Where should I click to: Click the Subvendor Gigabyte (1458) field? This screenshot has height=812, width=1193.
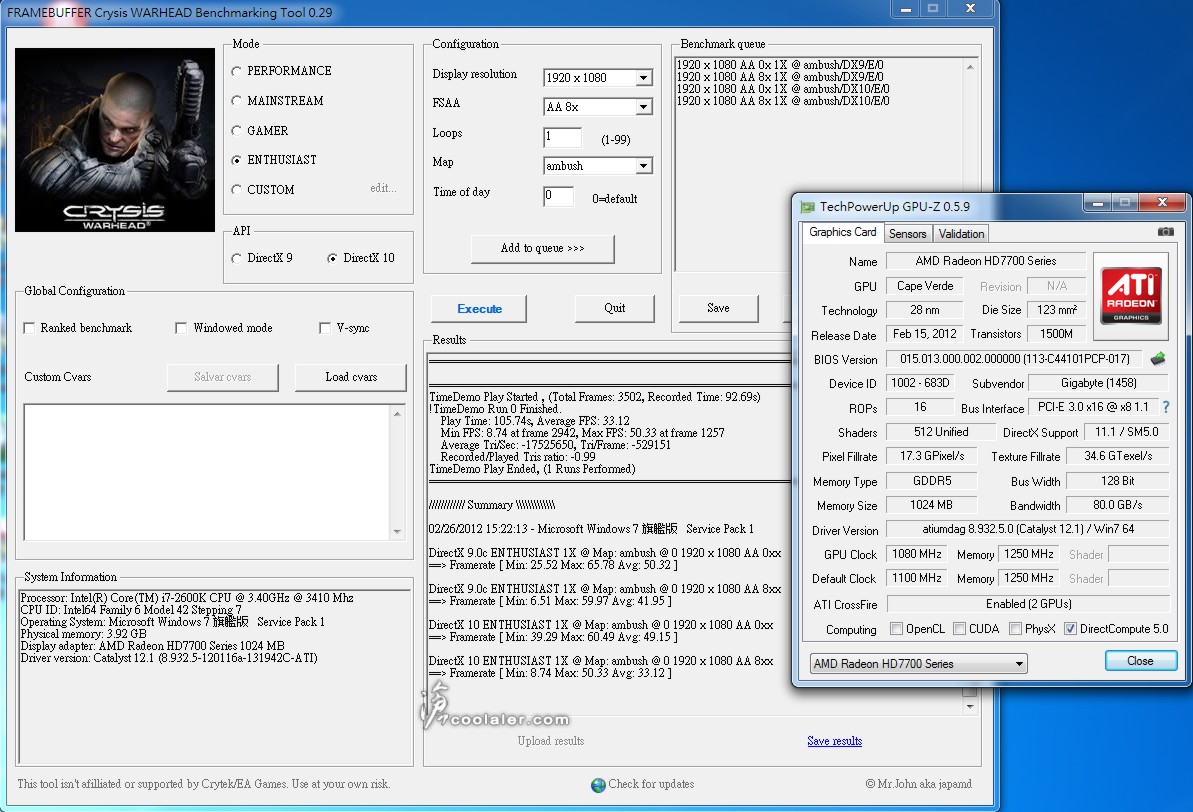(1099, 383)
